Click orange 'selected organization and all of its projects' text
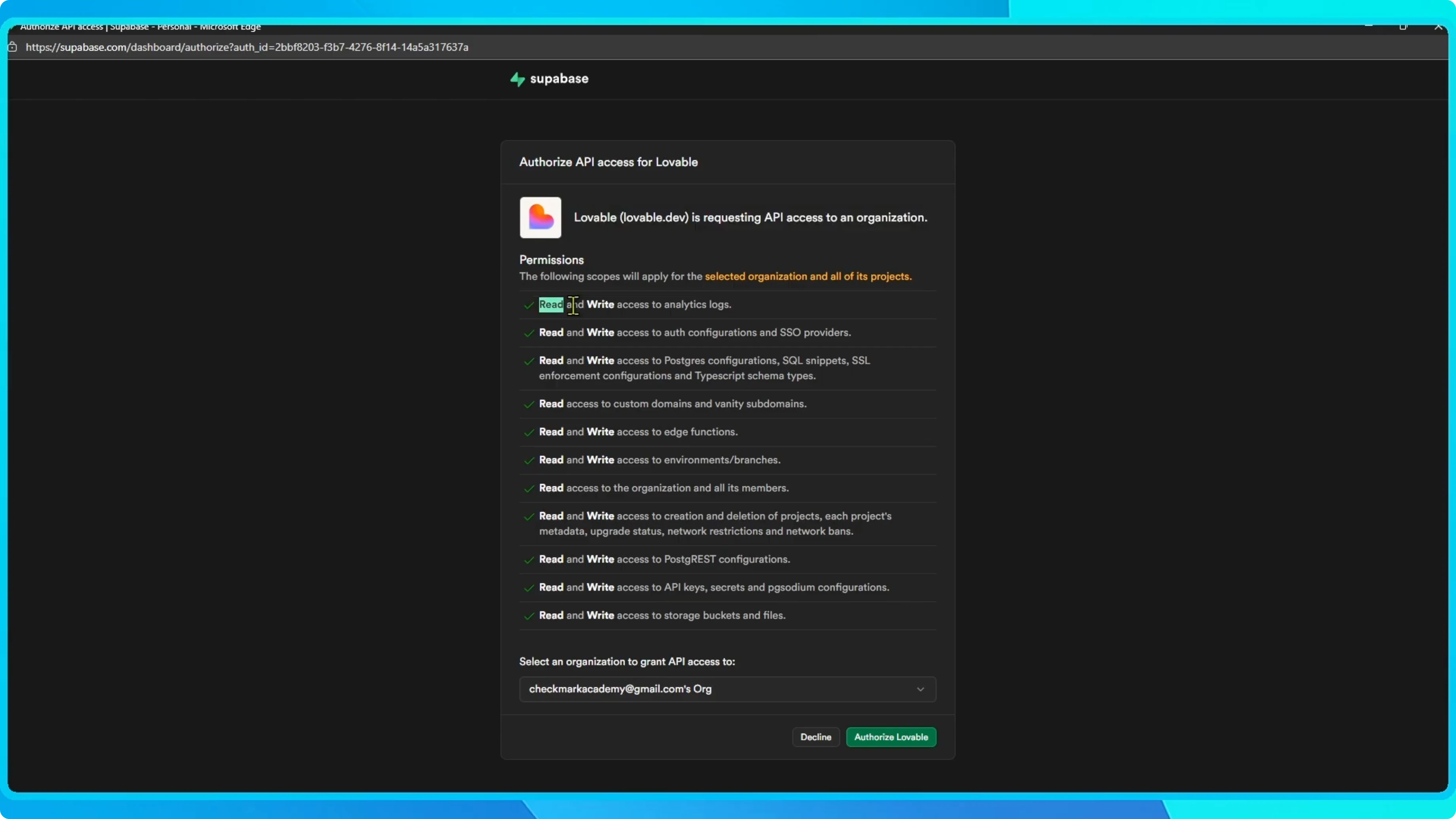Image resolution: width=1456 pixels, height=819 pixels. 808,277
